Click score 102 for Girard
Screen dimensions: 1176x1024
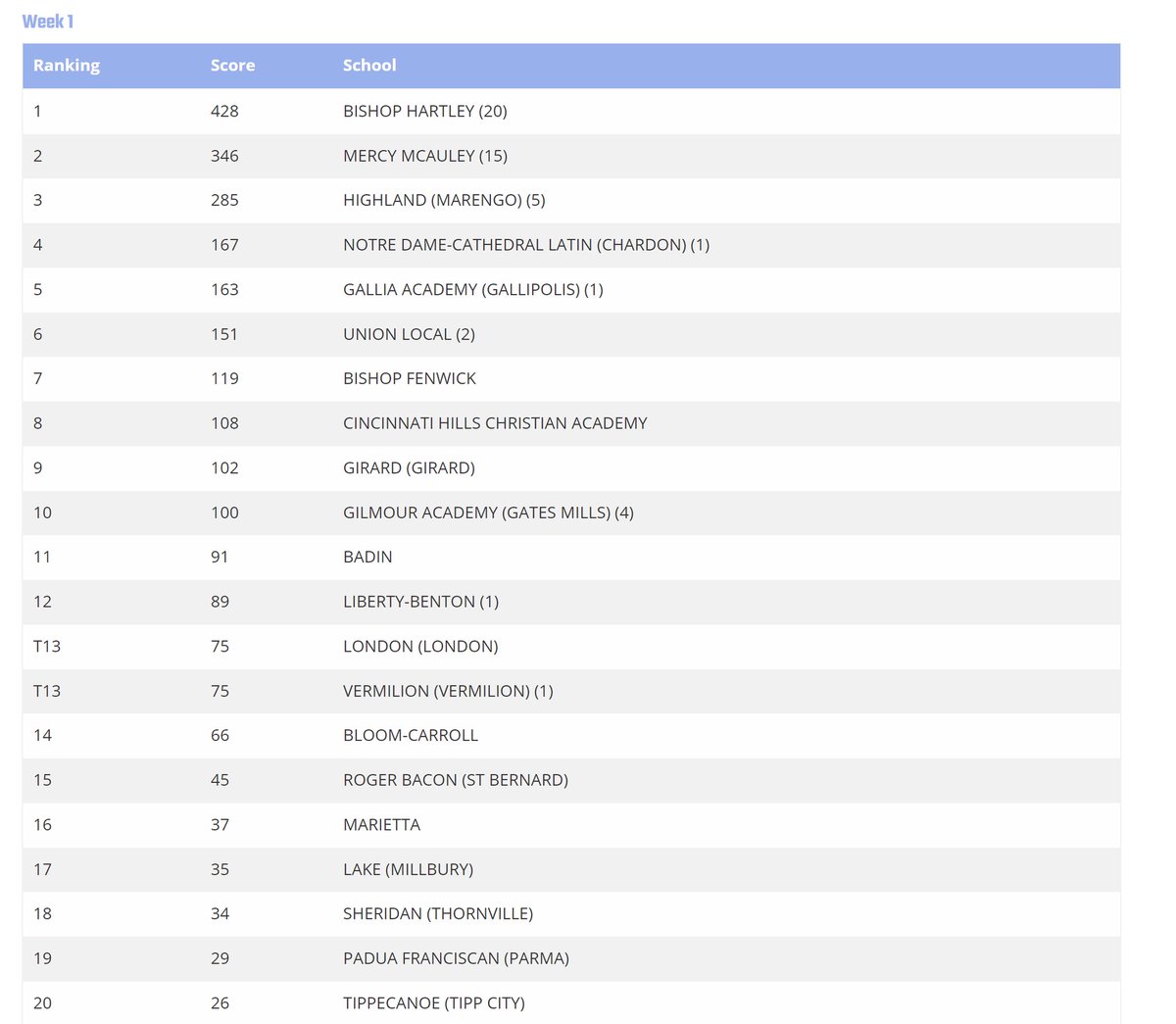[224, 467]
